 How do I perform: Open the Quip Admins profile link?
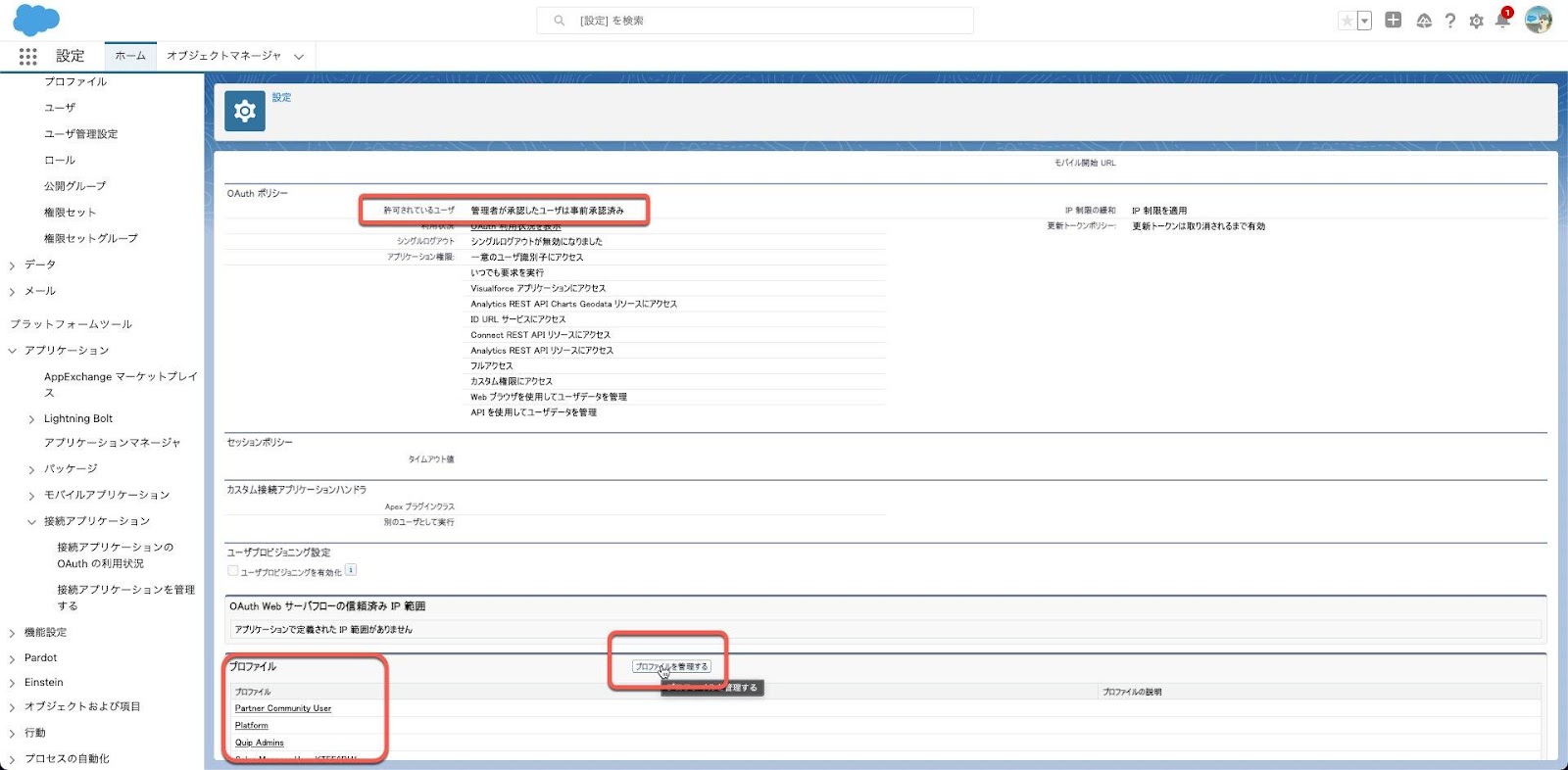click(260, 743)
